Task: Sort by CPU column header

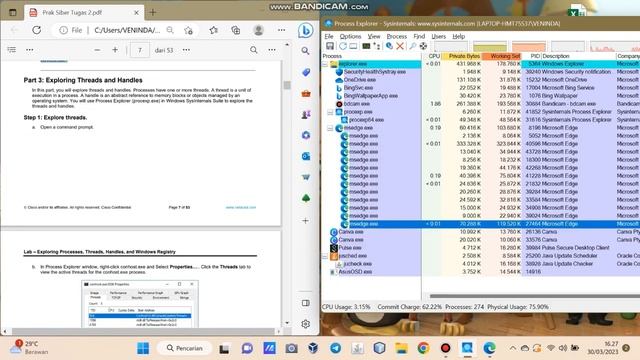Action: (x=433, y=56)
